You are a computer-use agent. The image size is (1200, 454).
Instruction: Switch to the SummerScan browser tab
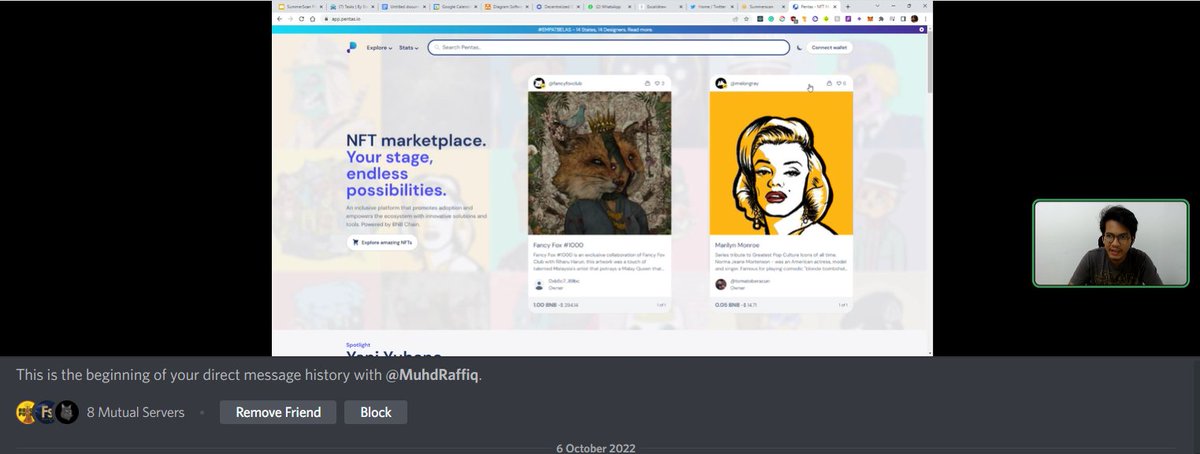297,6
